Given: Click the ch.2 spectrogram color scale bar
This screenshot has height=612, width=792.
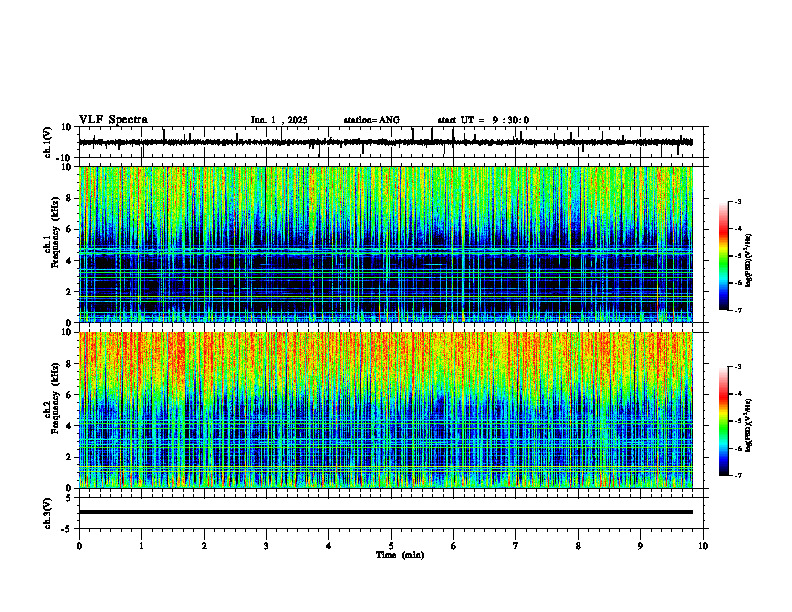Looking at the screenshot, I should point(723,421).
